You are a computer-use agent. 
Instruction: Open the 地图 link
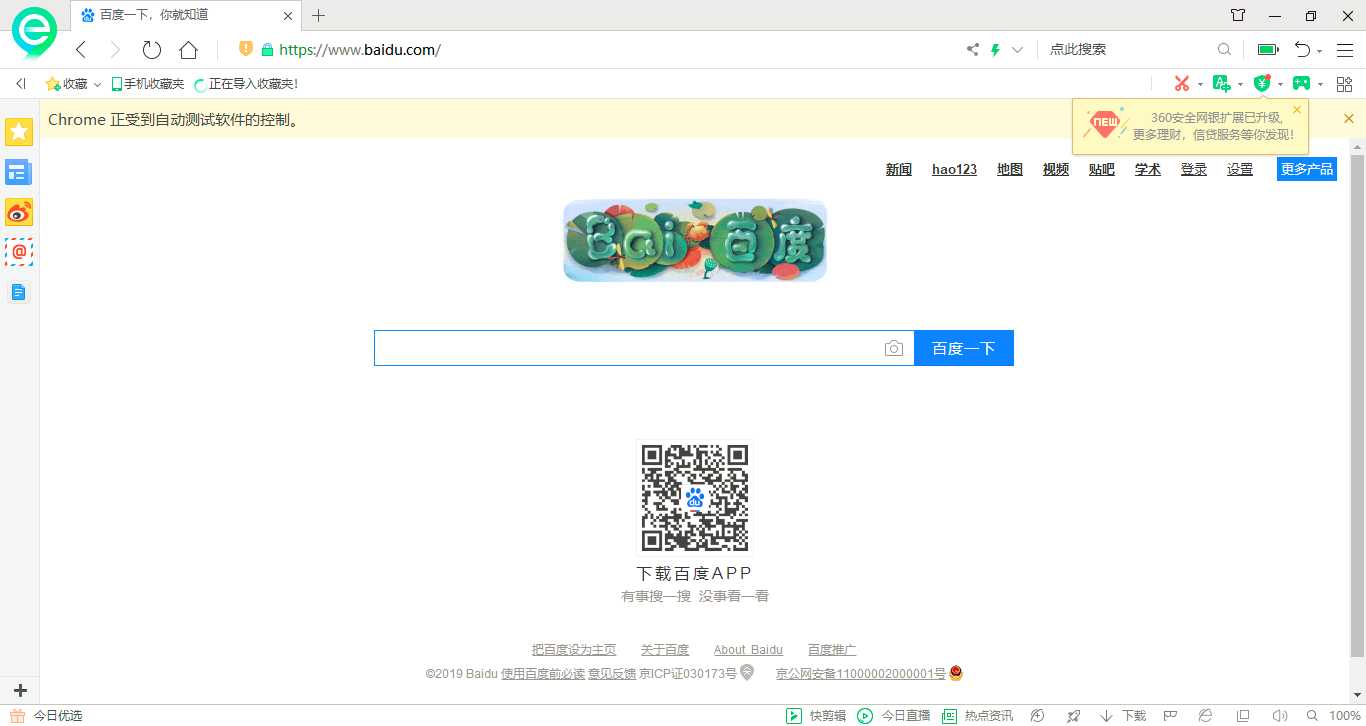pos(1010,169)
